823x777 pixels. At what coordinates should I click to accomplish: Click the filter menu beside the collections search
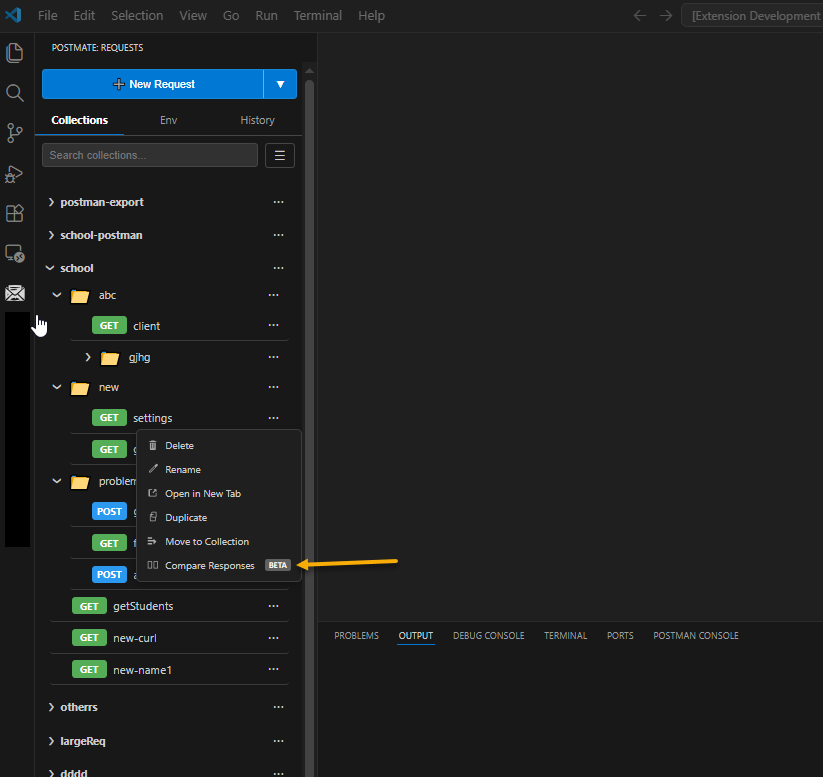pos(279,155)
